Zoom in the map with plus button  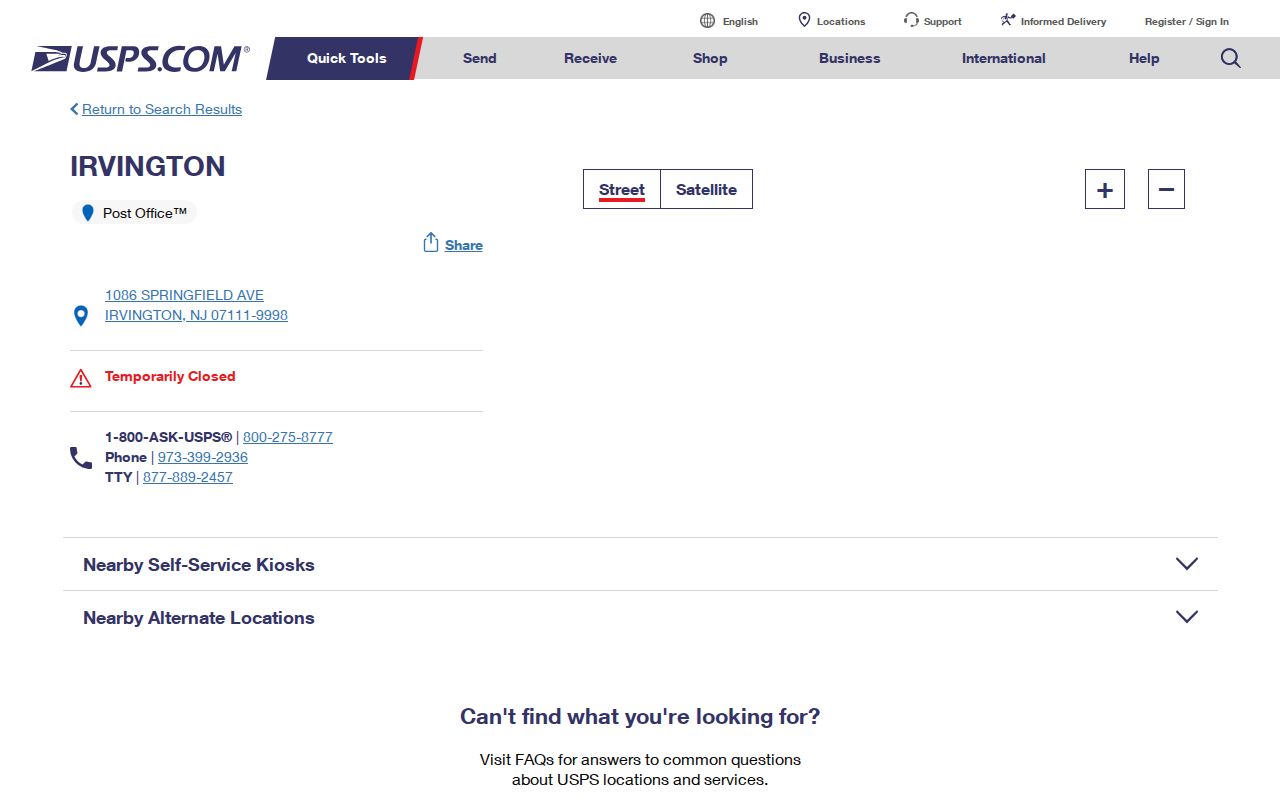click(x=1105, y=189)
